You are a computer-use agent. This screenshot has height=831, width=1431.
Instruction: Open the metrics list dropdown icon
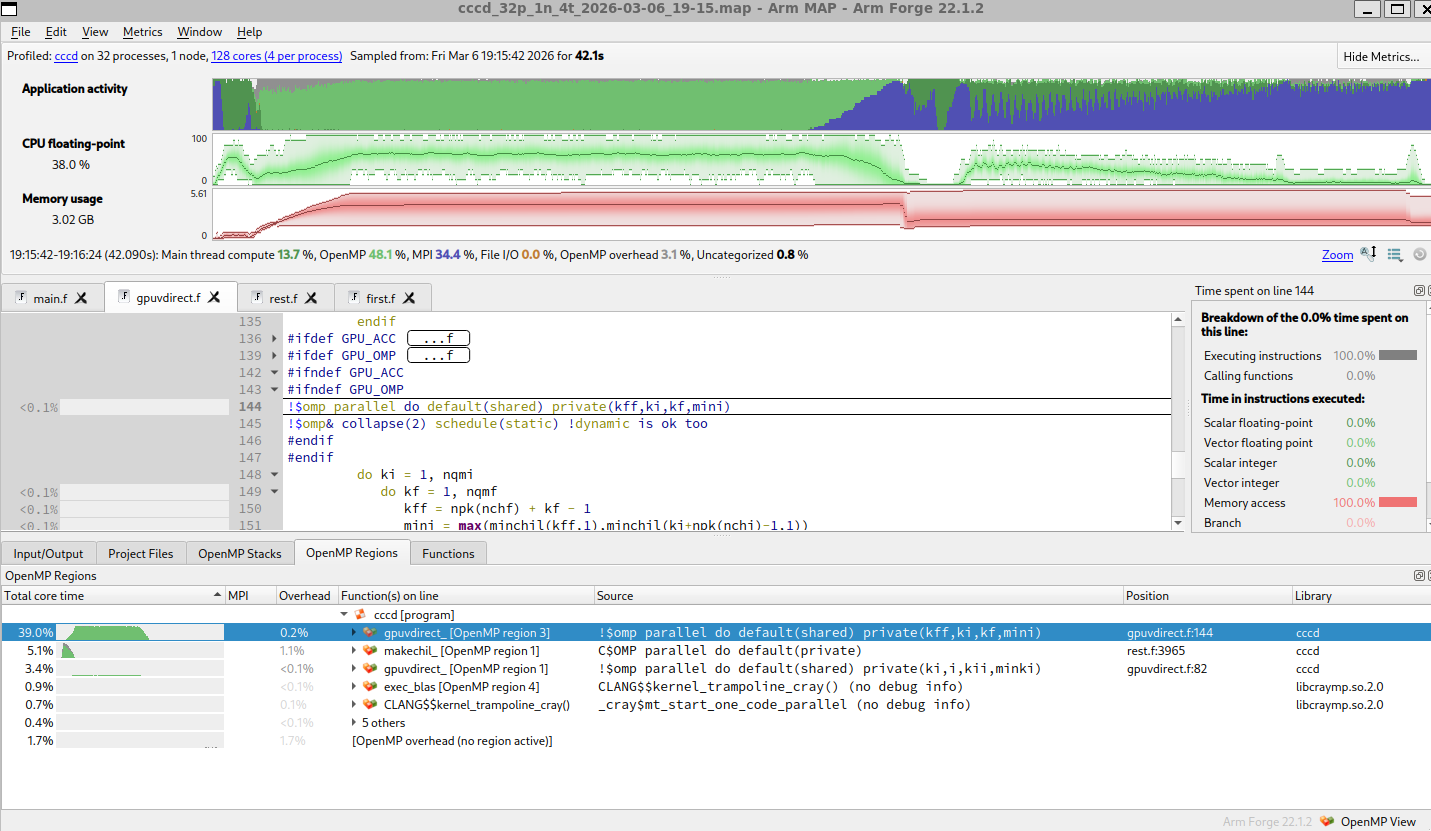point(1395,254)
